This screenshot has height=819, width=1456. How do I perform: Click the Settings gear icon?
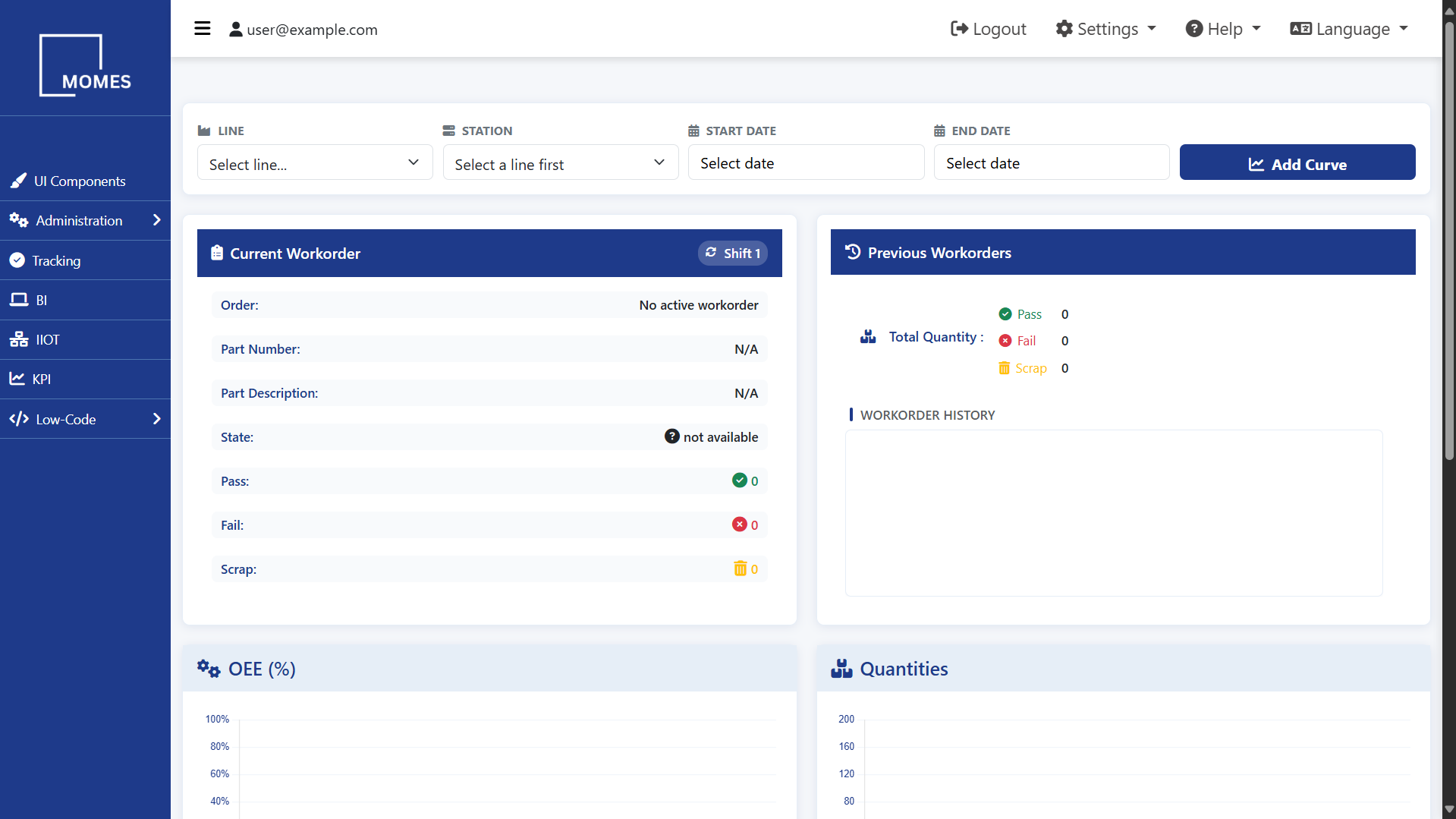pyautogui.click(x=1064, y=29)
